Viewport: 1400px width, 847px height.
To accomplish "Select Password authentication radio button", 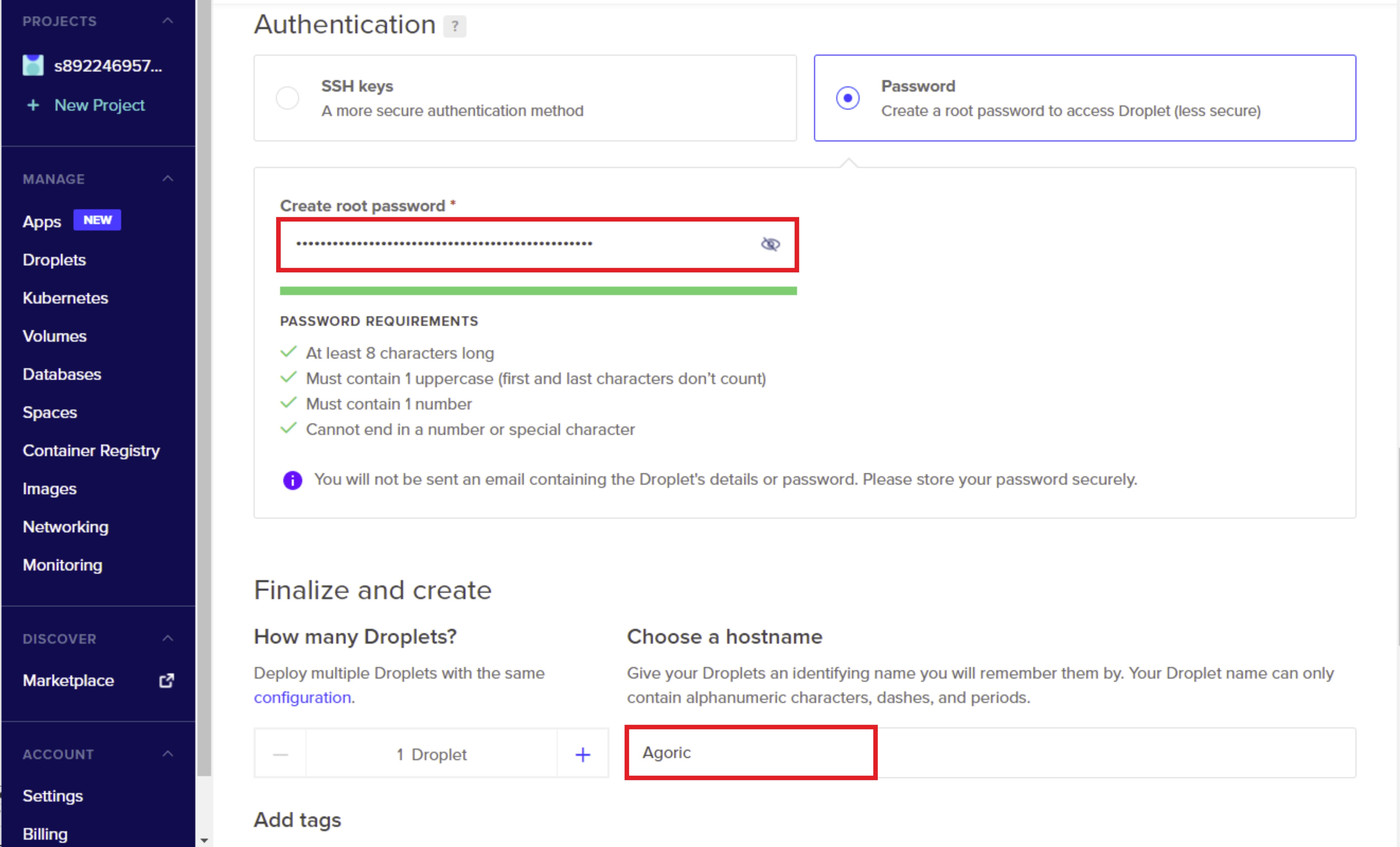I will [847, 98].
